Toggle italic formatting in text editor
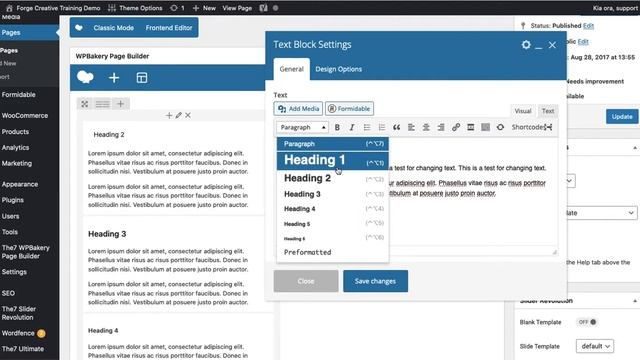The height and width of the screenshot is (360, 640). click(x=351, y=127)
